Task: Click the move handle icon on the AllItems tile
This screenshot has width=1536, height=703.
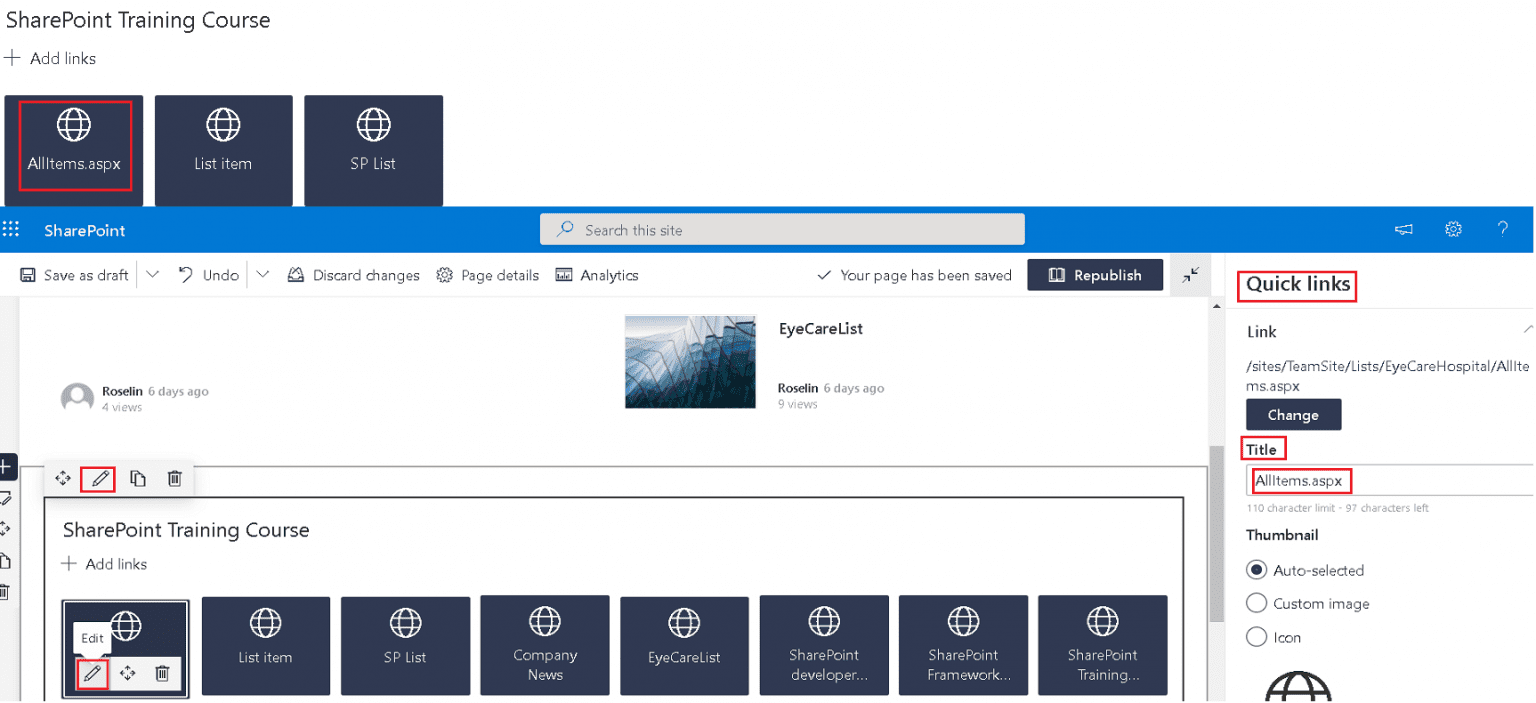Action: pyautogui.click(x=127, y=673)
